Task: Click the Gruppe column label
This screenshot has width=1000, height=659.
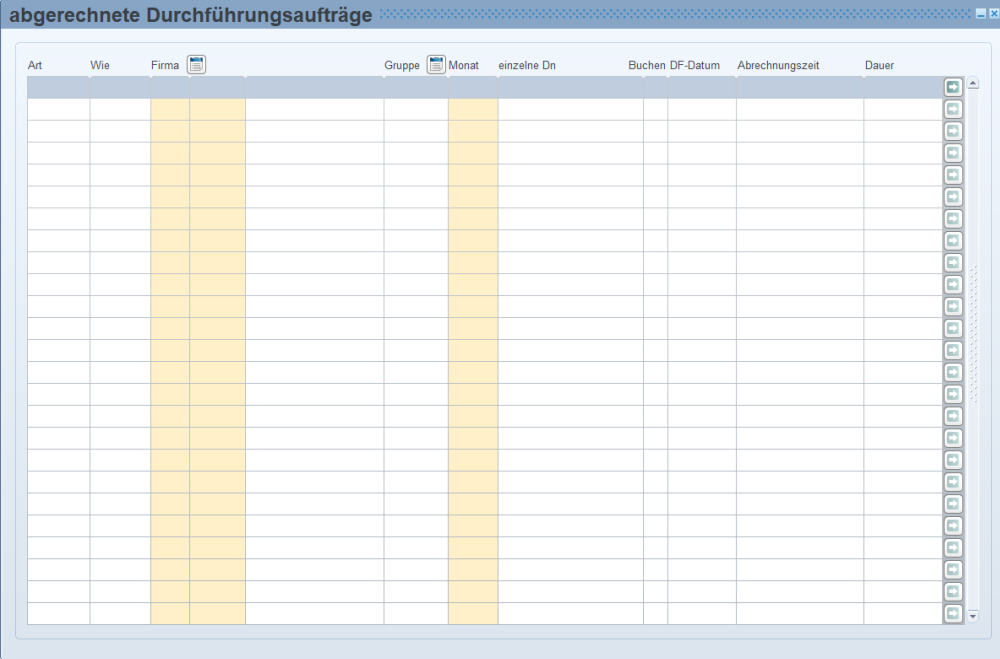Action: tap(402, 65)
